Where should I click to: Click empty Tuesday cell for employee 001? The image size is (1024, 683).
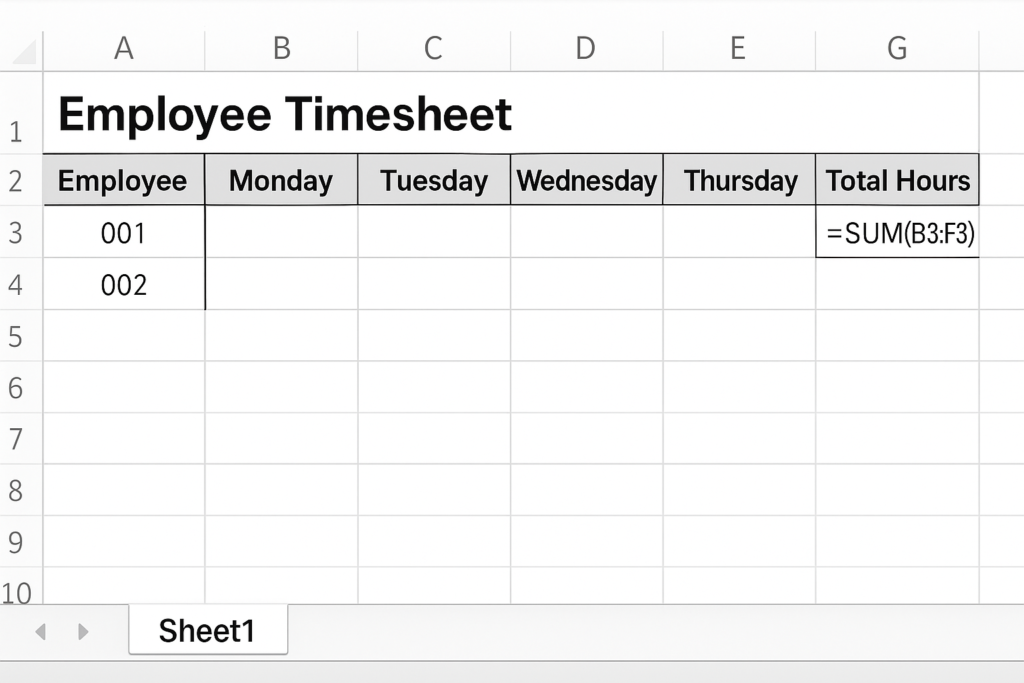(434, 232)
